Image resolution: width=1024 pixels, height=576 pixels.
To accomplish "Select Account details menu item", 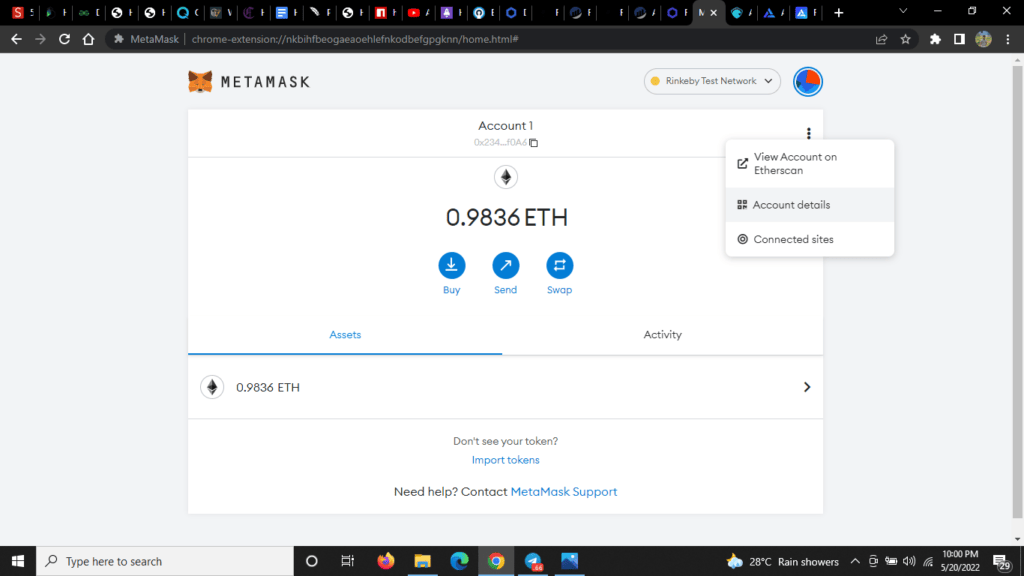I will tap(810, 205).
